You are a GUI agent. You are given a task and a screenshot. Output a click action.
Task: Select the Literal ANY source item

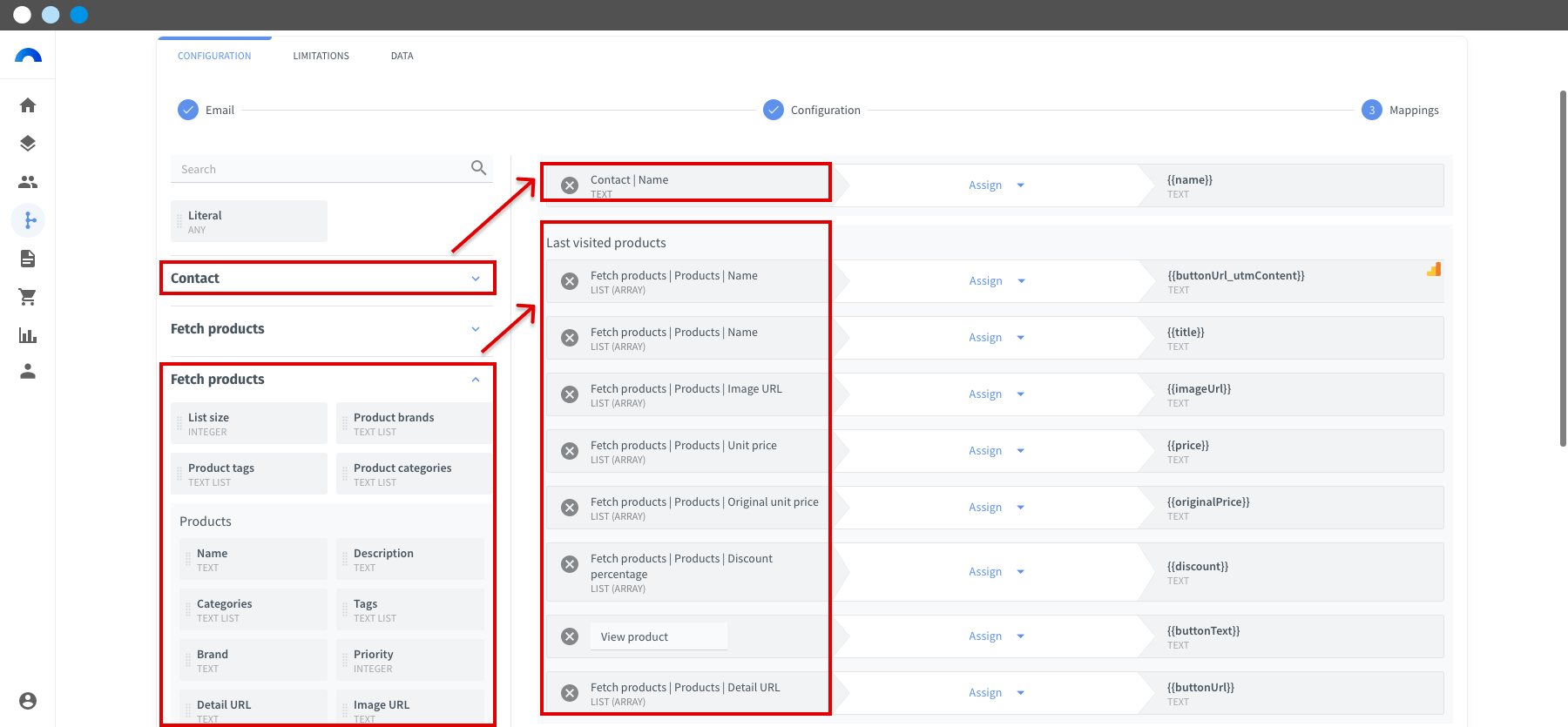249,221
